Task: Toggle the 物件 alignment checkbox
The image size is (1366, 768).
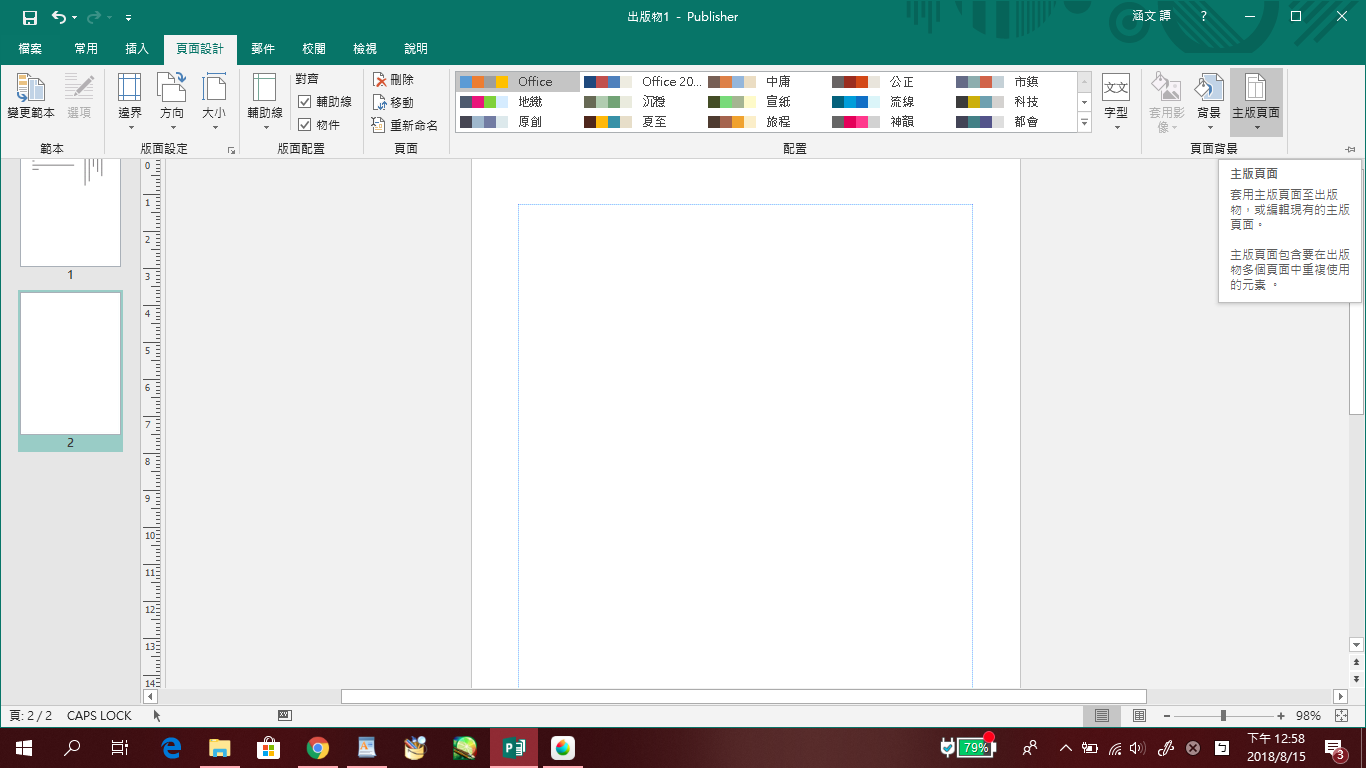Action: (x=305, y=125)
